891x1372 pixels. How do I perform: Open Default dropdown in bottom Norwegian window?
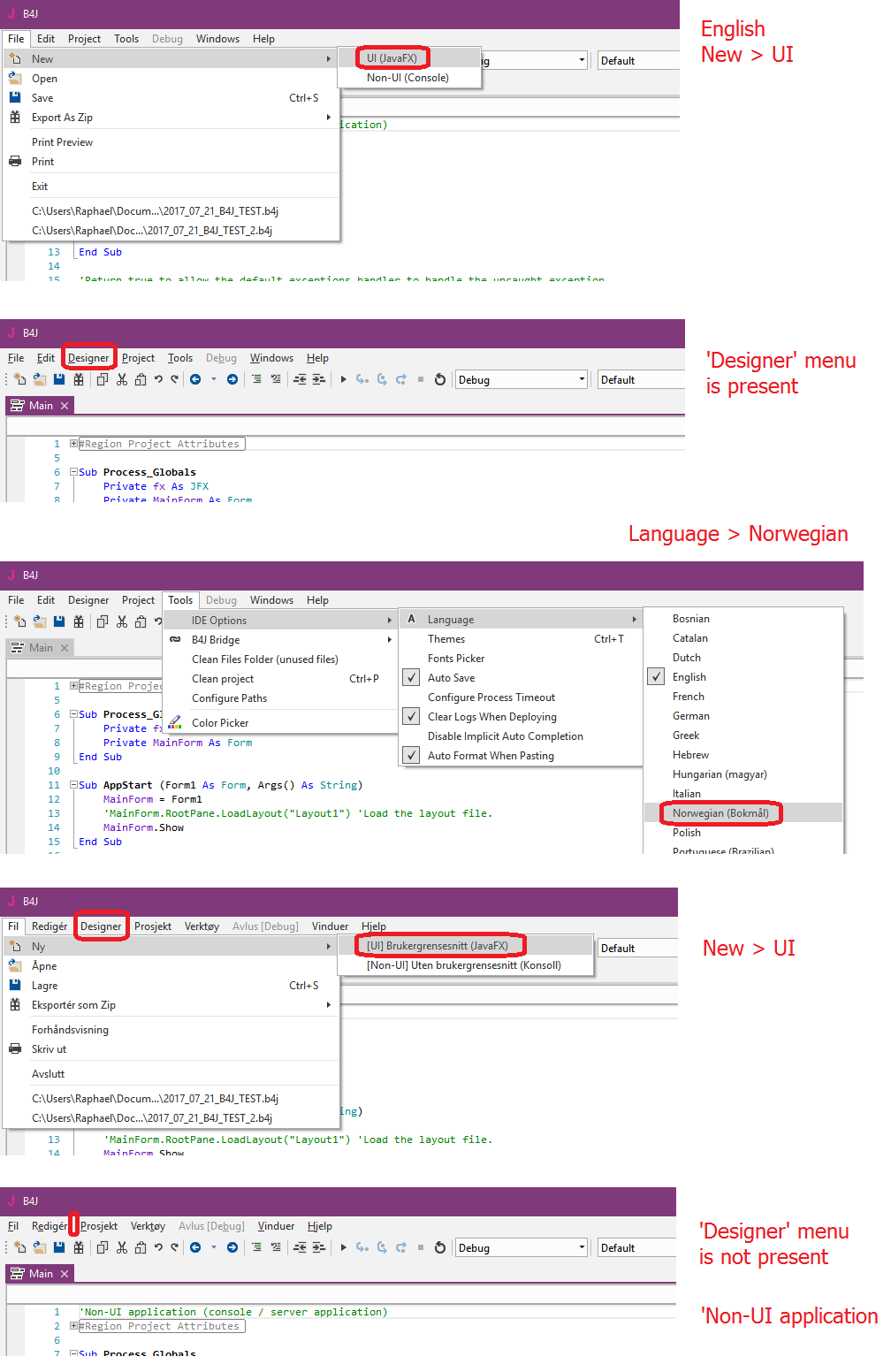pyautogui.click(x=636, y=1247)
